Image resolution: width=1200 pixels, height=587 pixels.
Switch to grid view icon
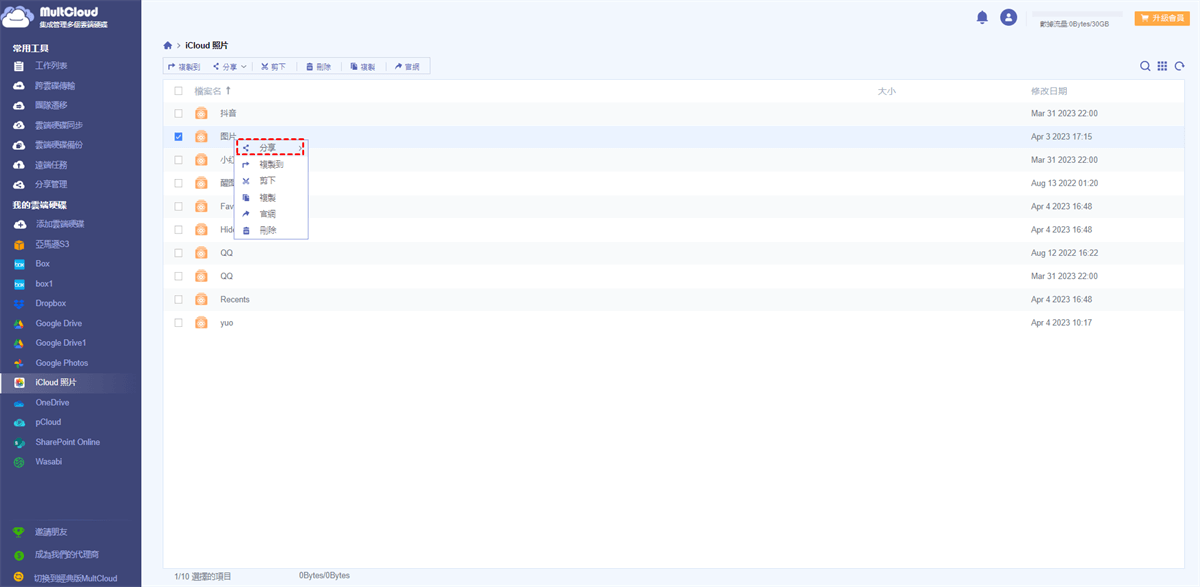point(1162,66)
